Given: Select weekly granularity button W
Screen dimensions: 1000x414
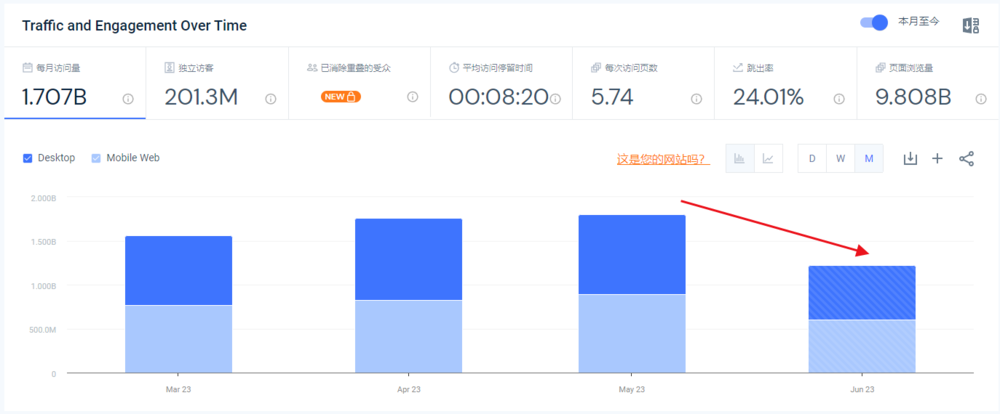Looking at the screenshot, I should [x=840, y=158].
